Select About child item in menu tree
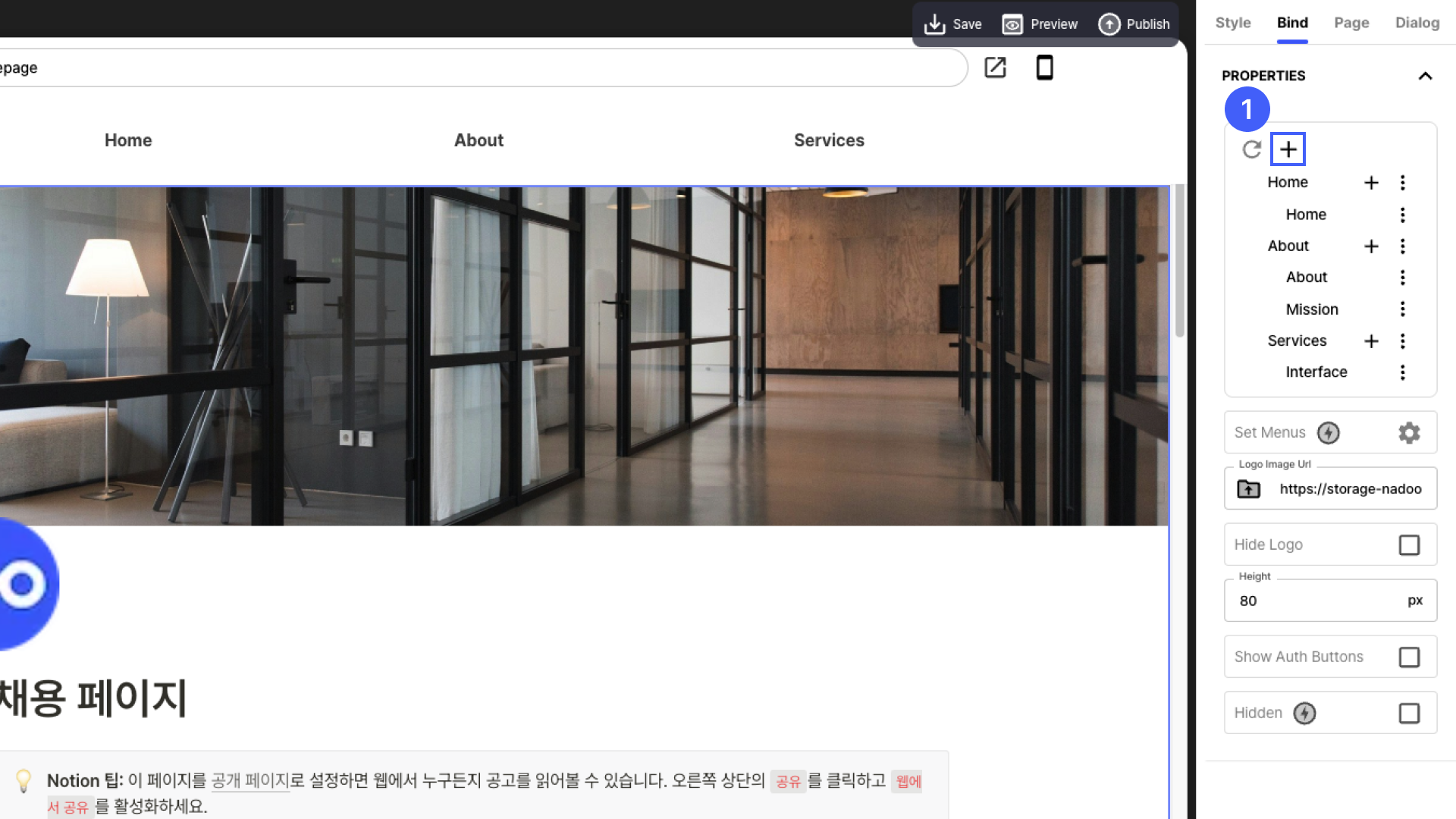The height and width of the screenshot is (819, 1456). [1306, 278]
